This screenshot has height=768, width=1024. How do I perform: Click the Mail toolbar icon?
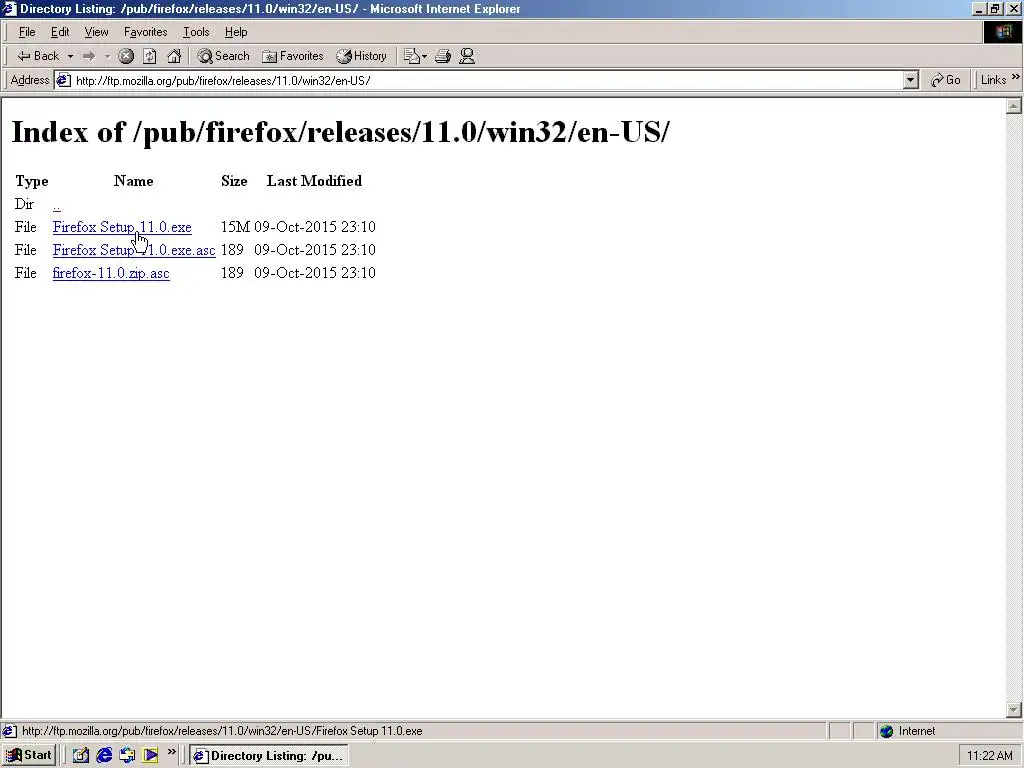(x=415, y=56)
